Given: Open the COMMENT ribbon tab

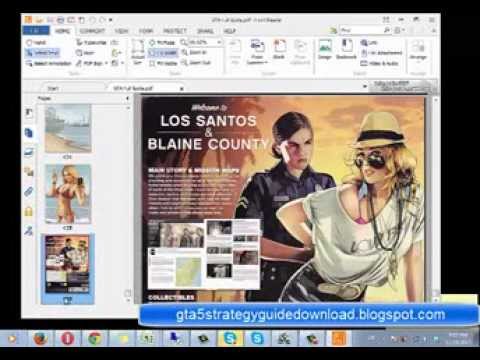Looking at the screenshot, I should 92,31.
